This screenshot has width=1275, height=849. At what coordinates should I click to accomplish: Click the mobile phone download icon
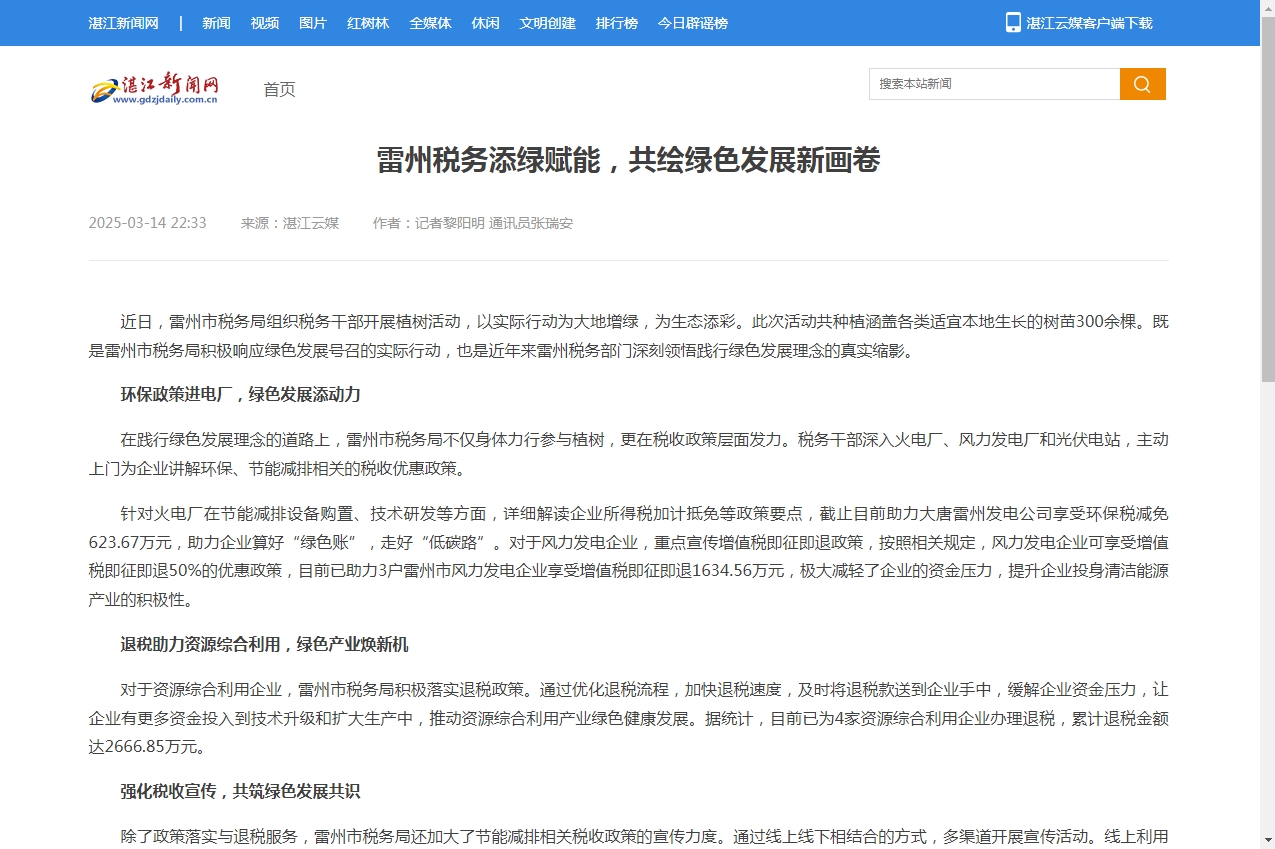pos(1013,23)
